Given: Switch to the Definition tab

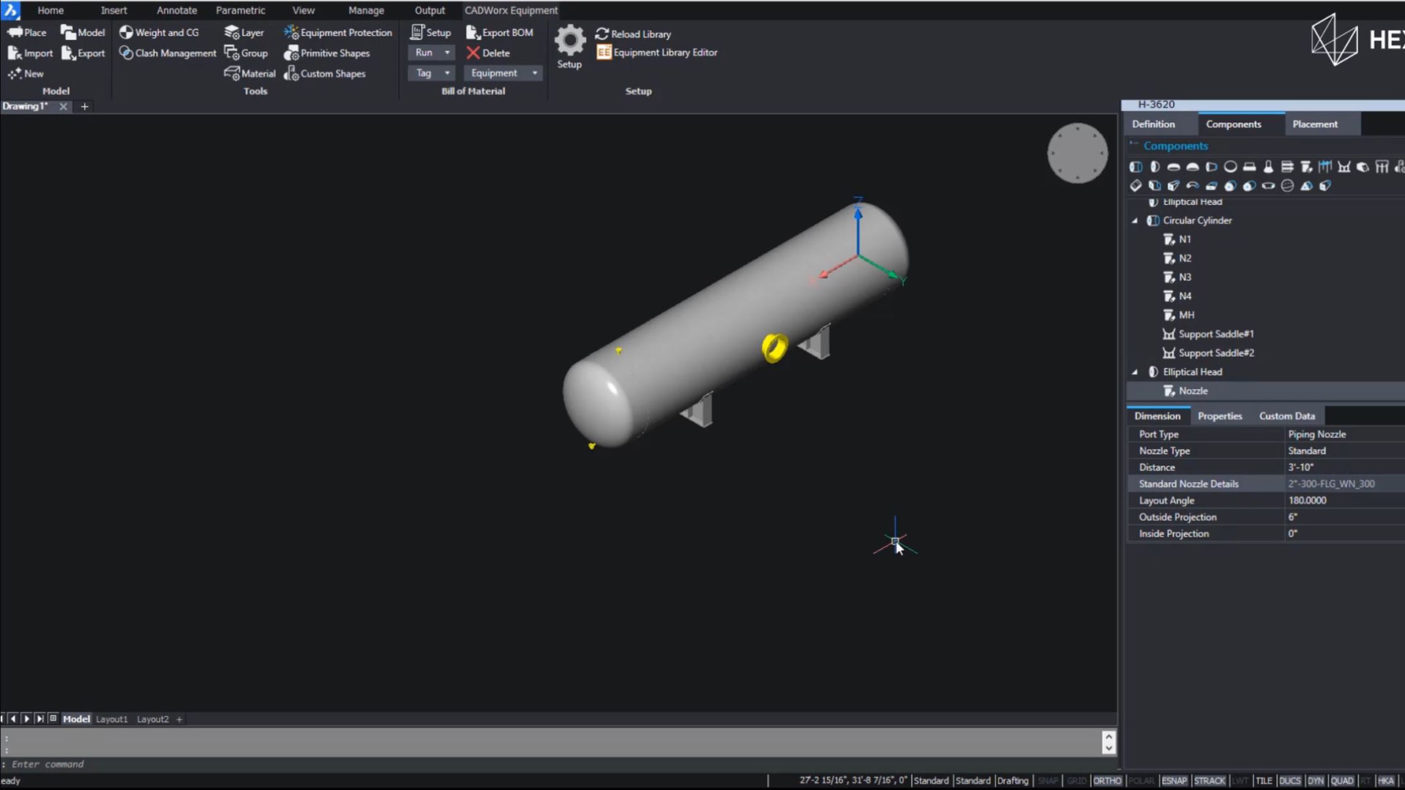Looking at the screenshot, I should pos(1153,124).
